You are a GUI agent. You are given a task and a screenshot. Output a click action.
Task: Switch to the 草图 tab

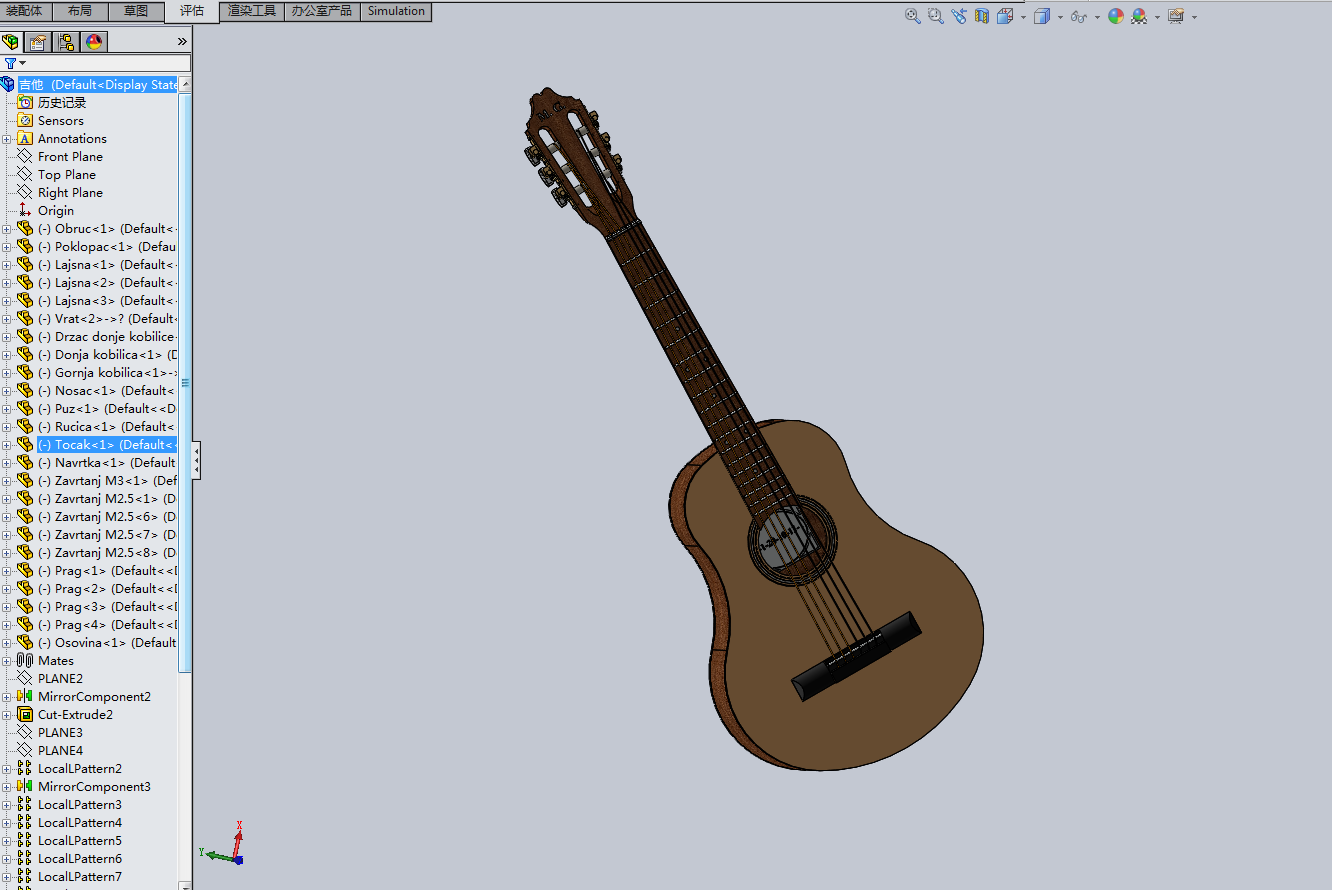pos(136,11)
